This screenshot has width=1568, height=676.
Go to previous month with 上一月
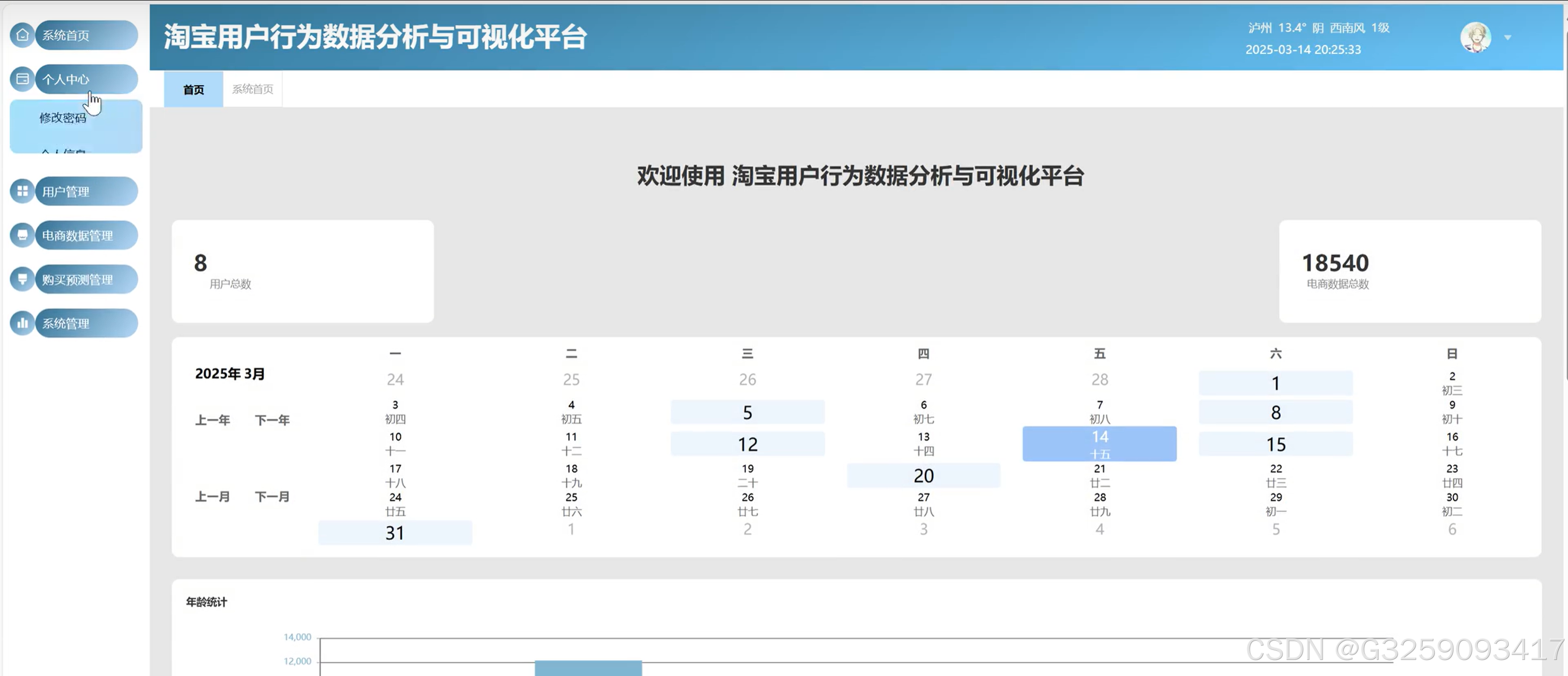tap(213, 497)
